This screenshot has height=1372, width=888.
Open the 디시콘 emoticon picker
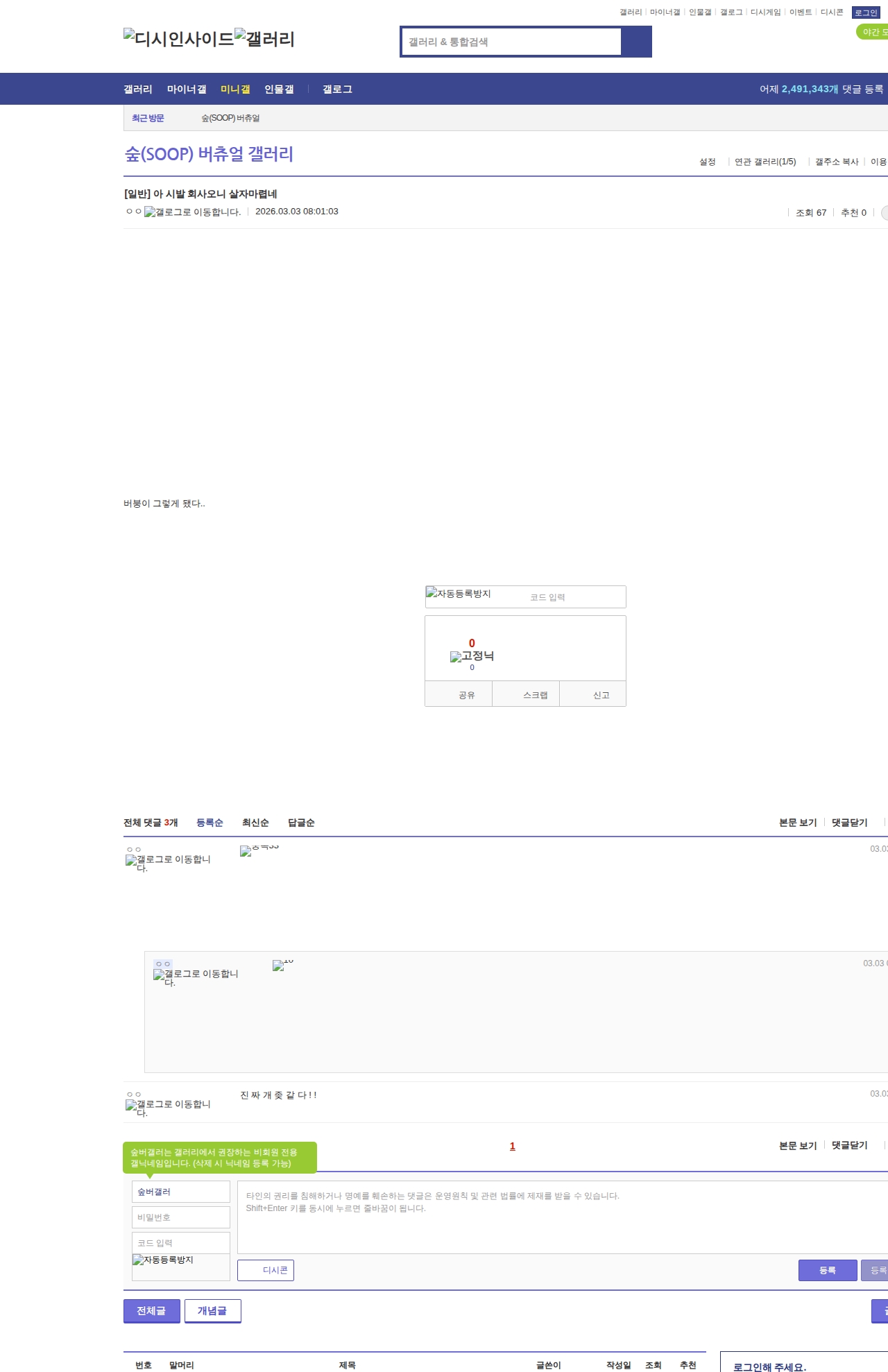[266, 1270]
